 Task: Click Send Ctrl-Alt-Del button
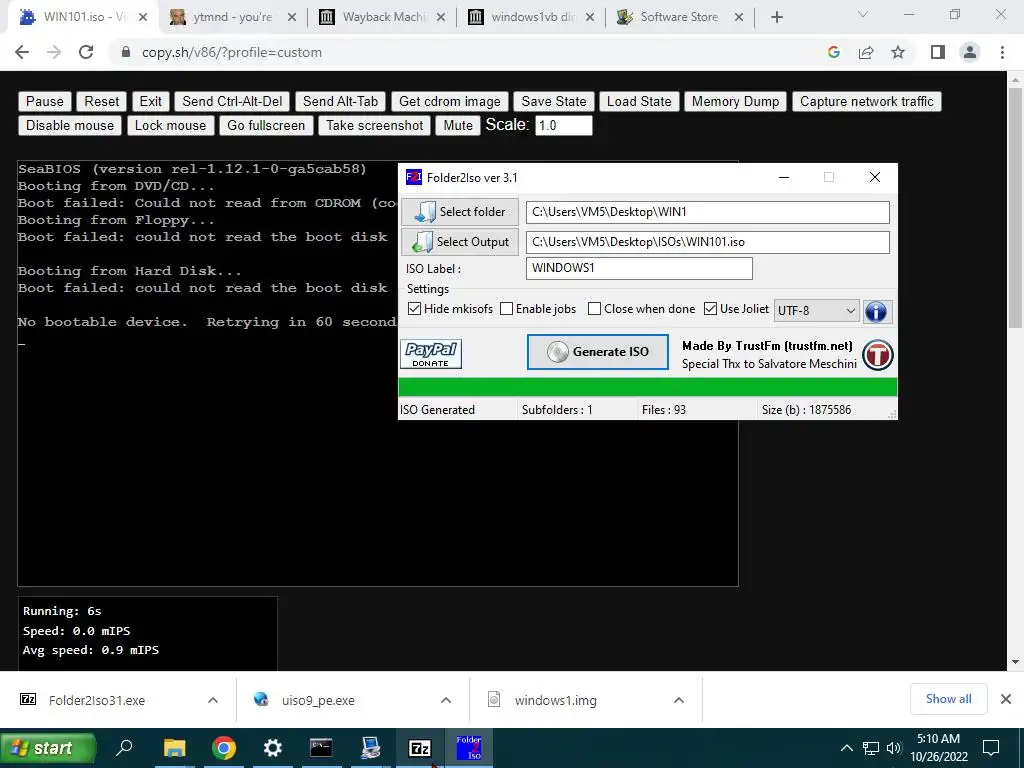click(232, 101)
